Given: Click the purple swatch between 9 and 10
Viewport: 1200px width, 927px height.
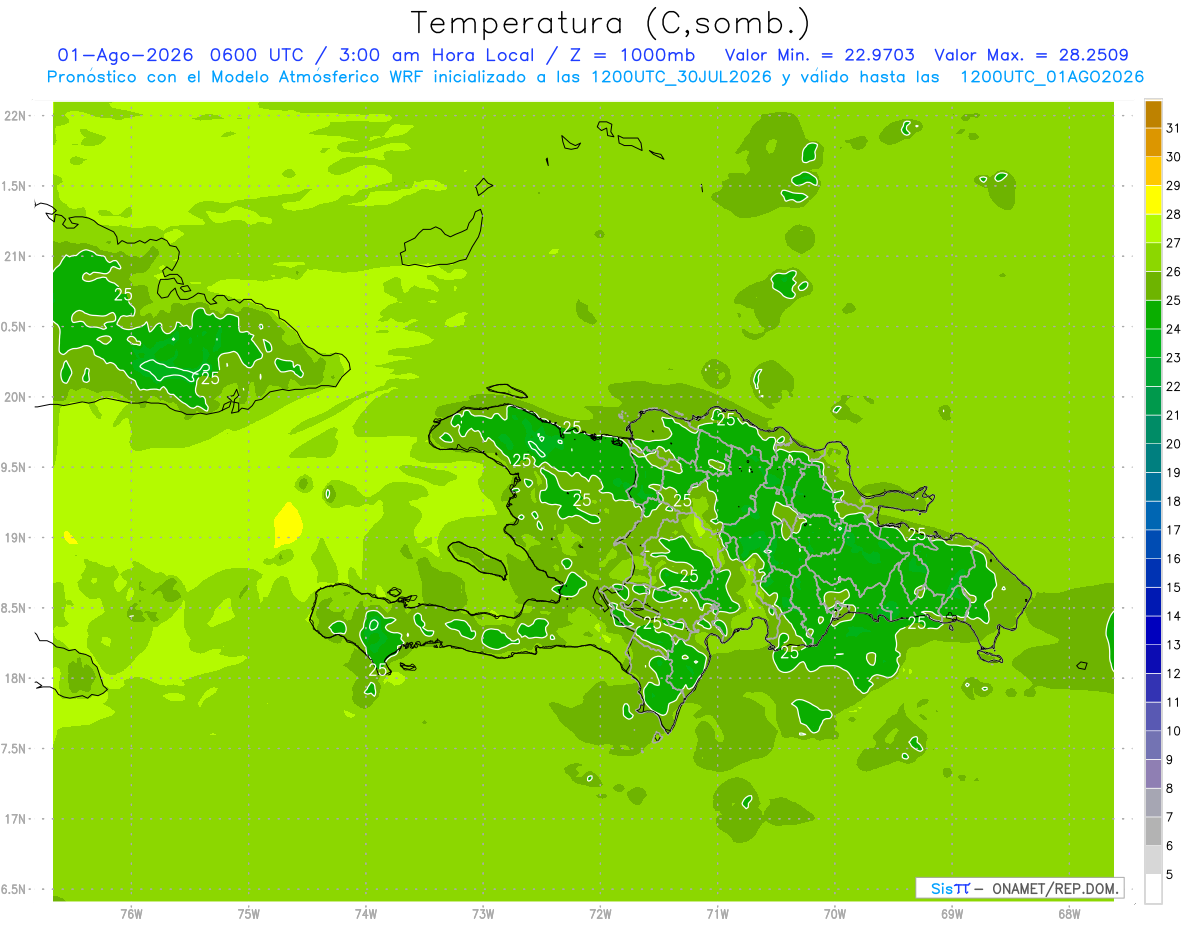Looking at the screenshot, I should click(x=1153, y=745).
